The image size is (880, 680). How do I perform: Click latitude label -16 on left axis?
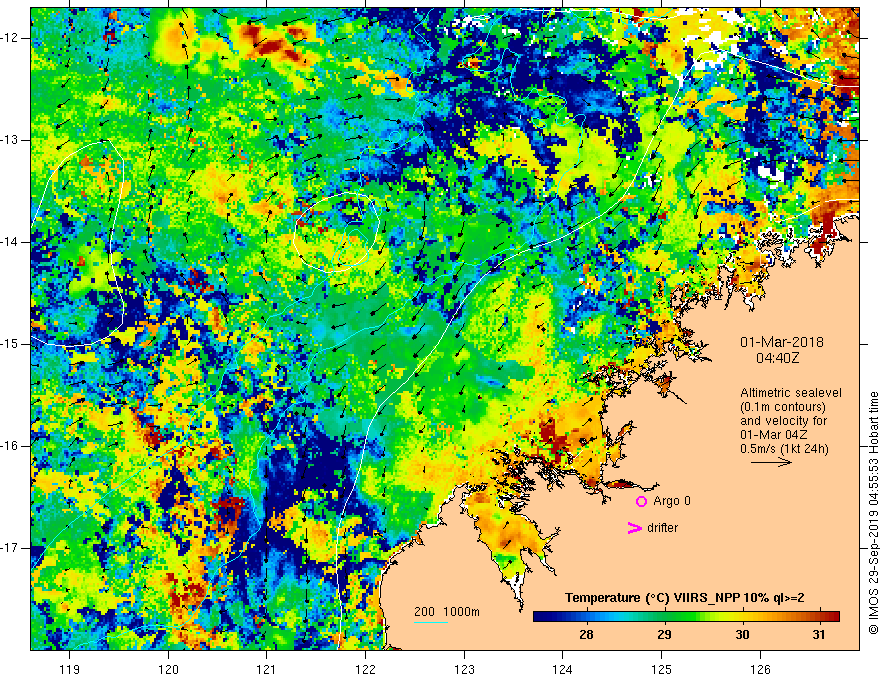[x=10, y=446]
